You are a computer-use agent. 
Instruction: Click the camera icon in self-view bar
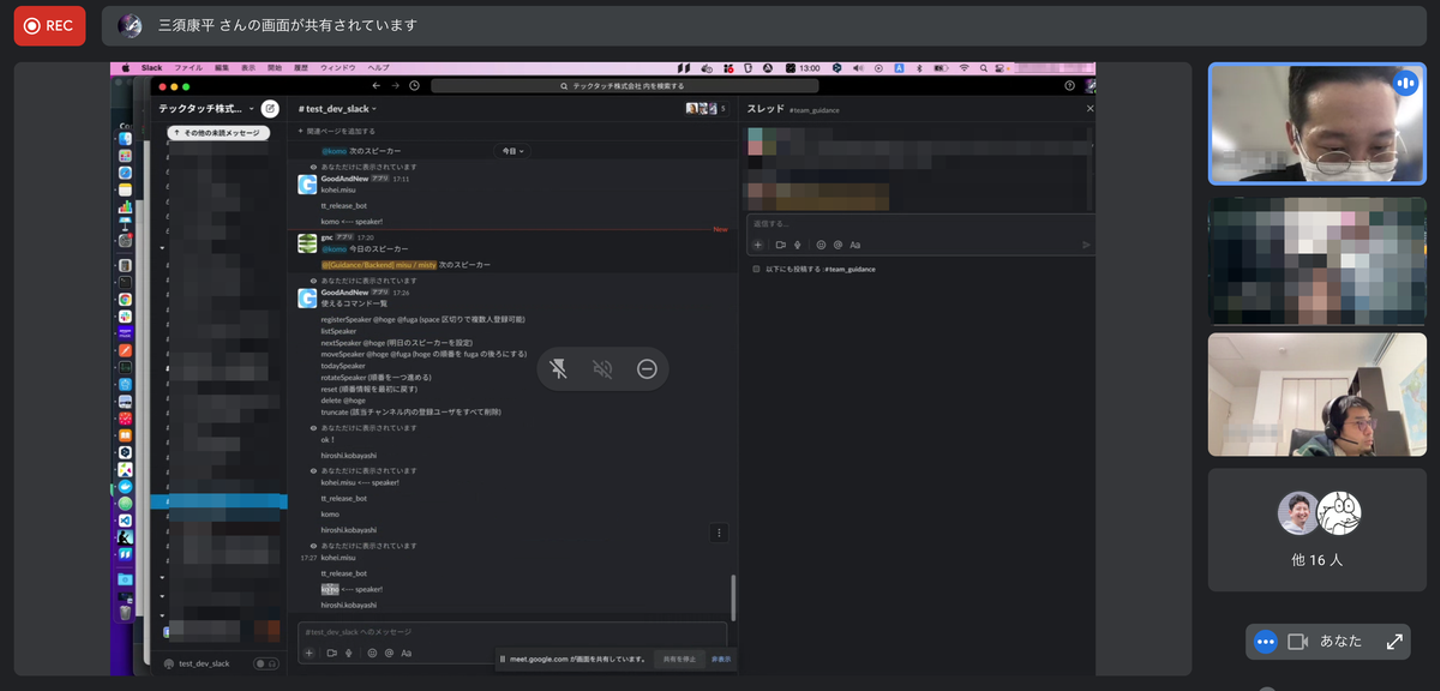point(1298,642)
